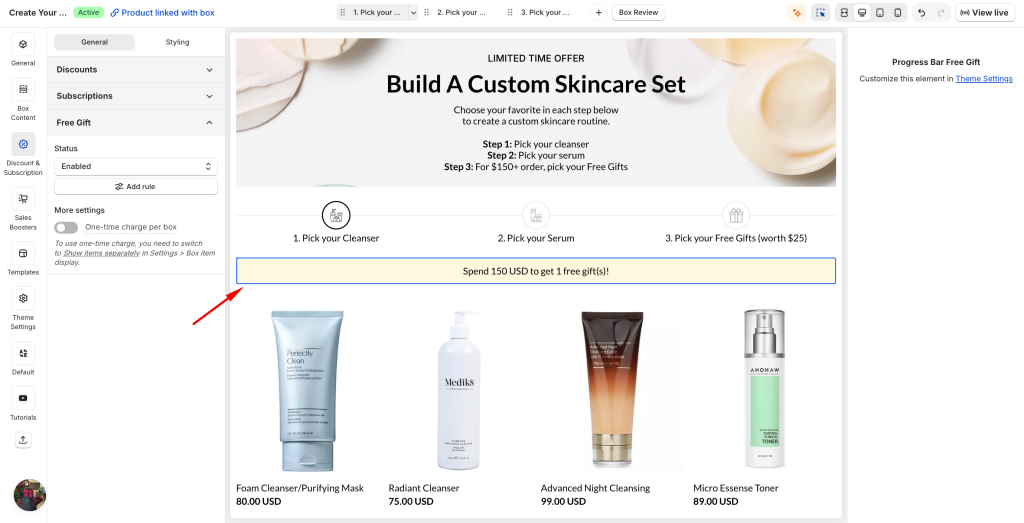Open the Templates sidebar icon
This screenshot has height=523, width=1024.
[x=23, y=253]
